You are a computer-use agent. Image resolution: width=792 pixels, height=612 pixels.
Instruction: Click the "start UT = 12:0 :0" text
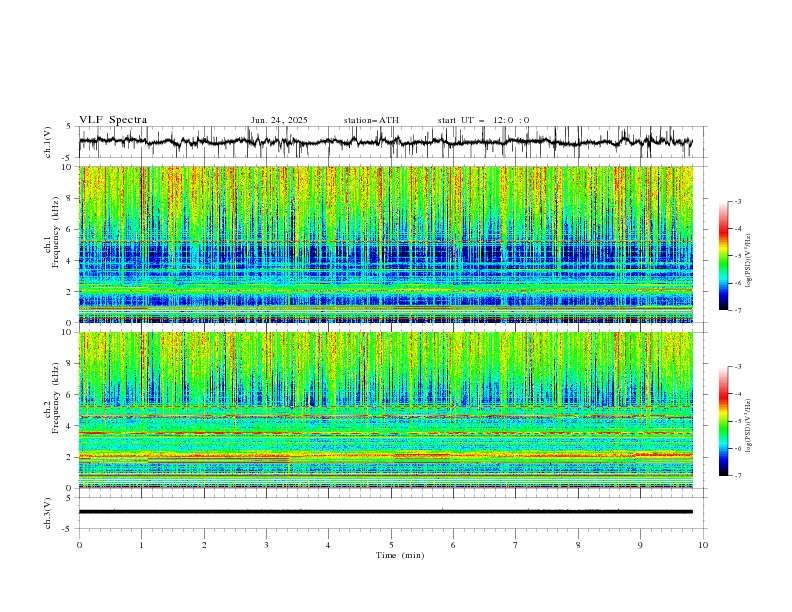tap(483, 120)
